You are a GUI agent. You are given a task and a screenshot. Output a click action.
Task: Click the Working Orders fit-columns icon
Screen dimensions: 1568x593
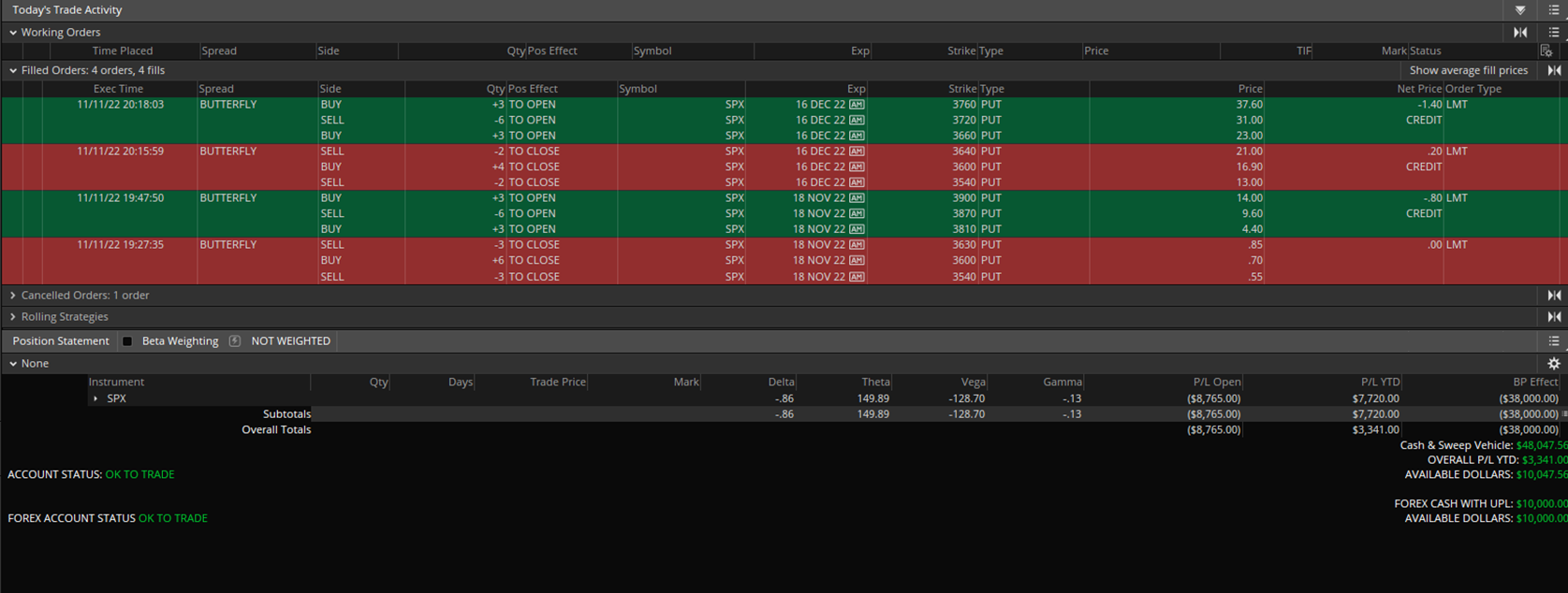[1520, 32]
